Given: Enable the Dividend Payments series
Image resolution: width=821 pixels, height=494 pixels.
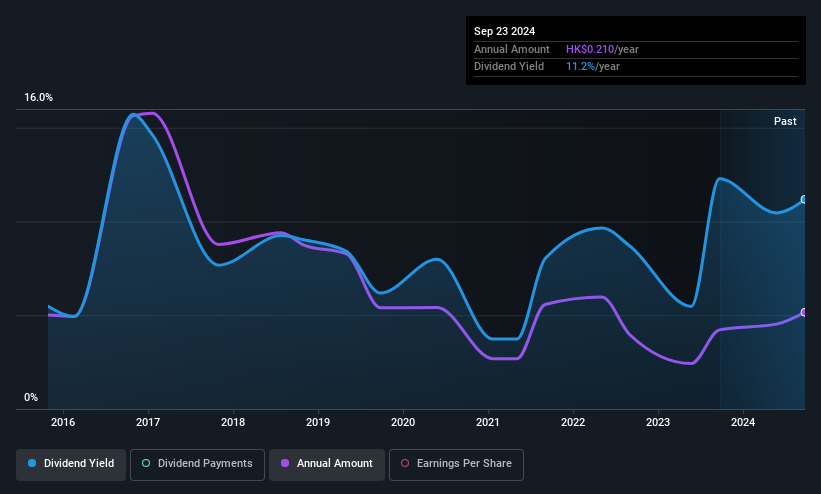Looking at the screenshot, I should 197,464.
